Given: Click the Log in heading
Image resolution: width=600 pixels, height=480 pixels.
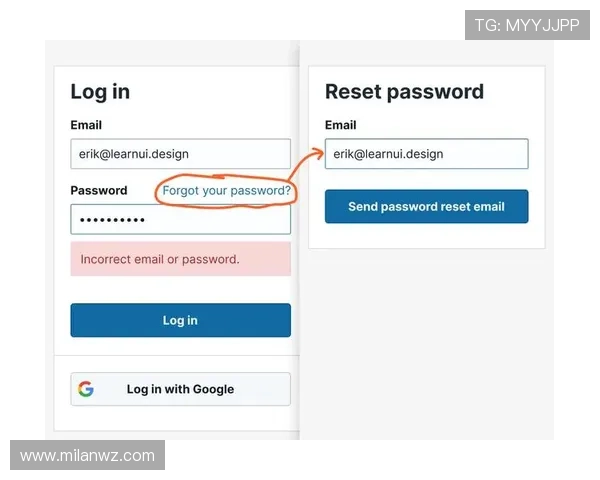Looking at the screenshot, I should 100,92.
